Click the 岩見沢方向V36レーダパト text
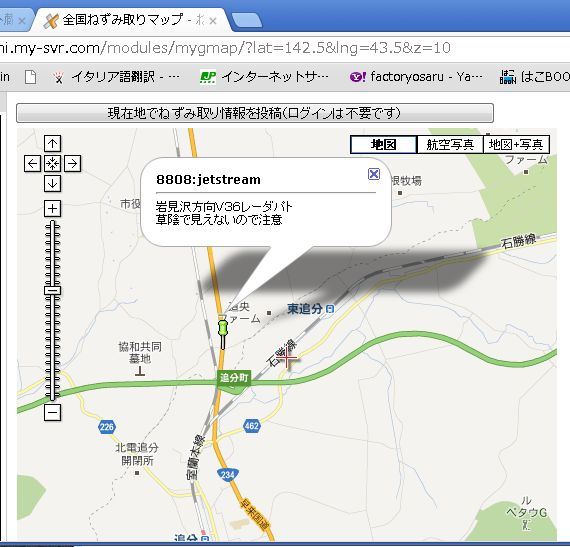570x547 pixels. click(224, 206)
